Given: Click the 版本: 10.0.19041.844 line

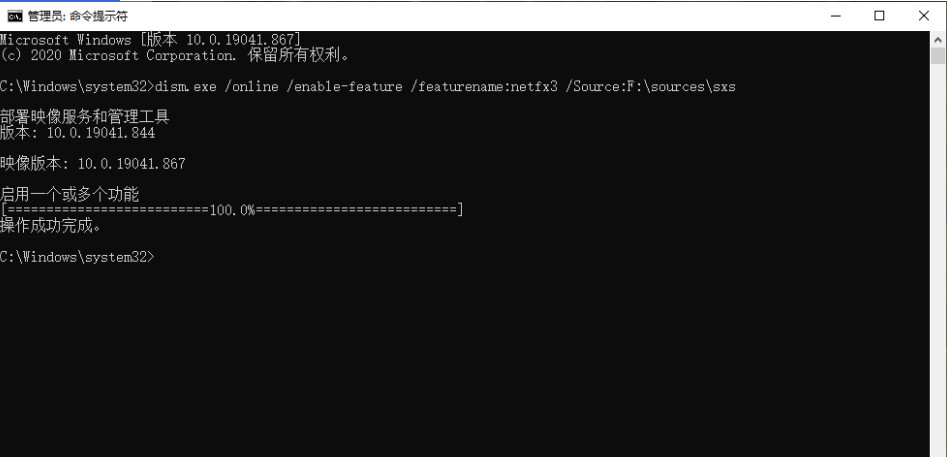Looking at the screenshot, I should tap(78, 133).
